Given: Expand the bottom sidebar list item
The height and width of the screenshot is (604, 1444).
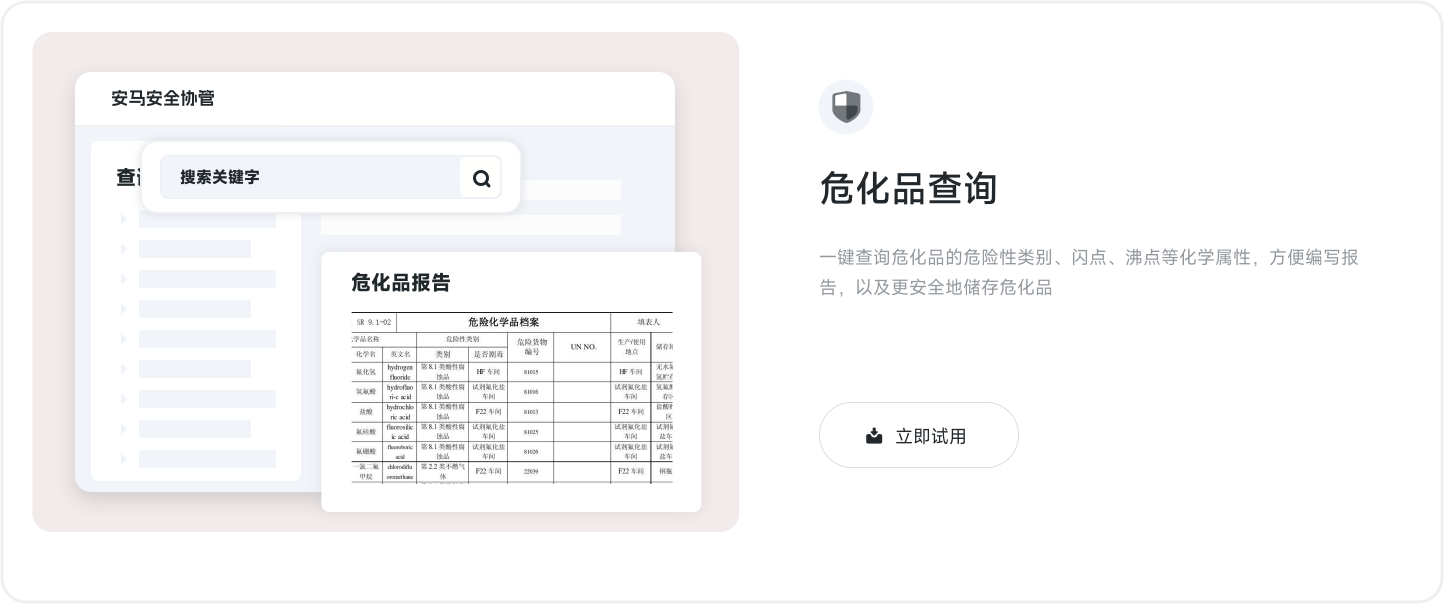Looking at the screenshot, I should pos(124,459).
